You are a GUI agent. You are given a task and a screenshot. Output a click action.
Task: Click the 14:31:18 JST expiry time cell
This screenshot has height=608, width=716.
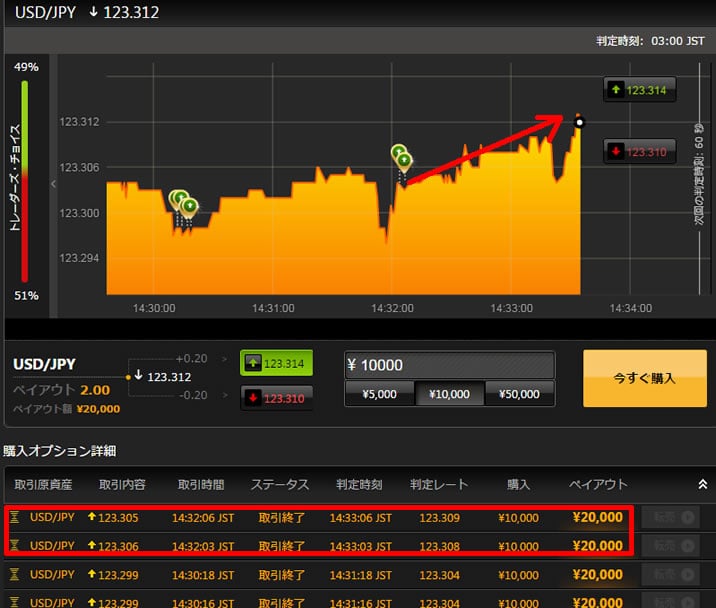coord(361,575)
